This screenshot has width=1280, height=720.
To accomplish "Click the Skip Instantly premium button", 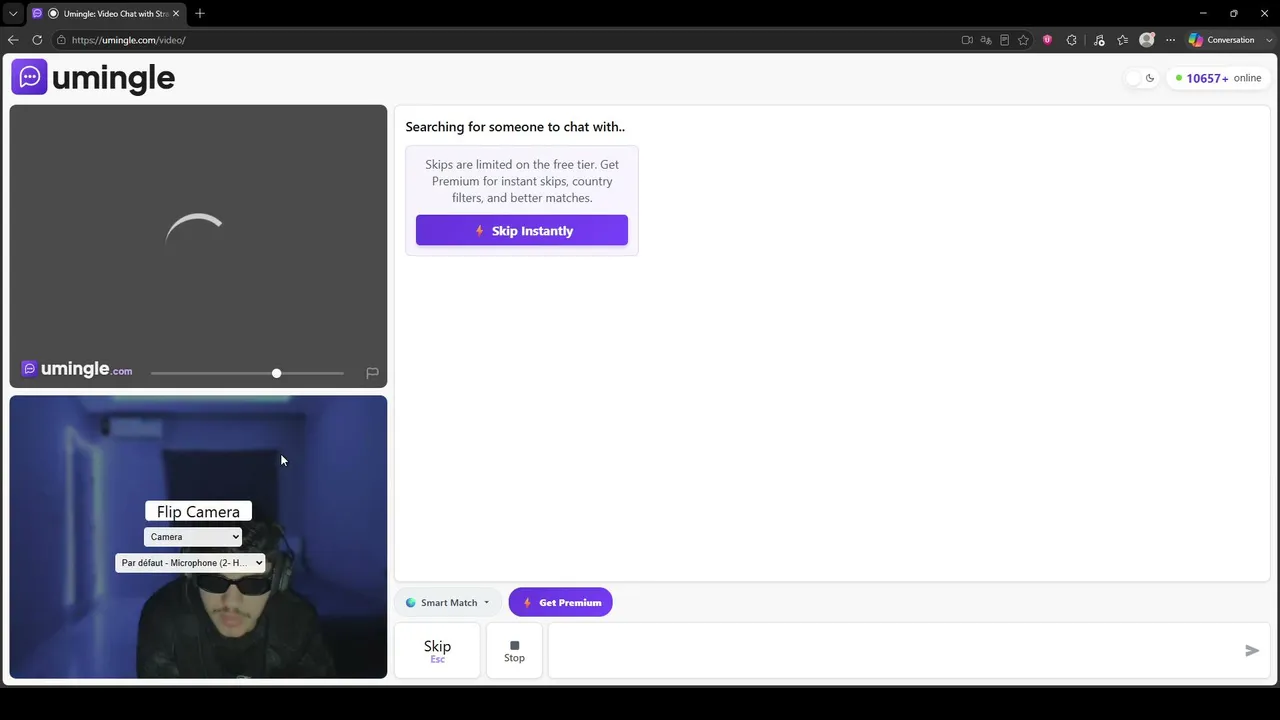I will click(522, 230).
